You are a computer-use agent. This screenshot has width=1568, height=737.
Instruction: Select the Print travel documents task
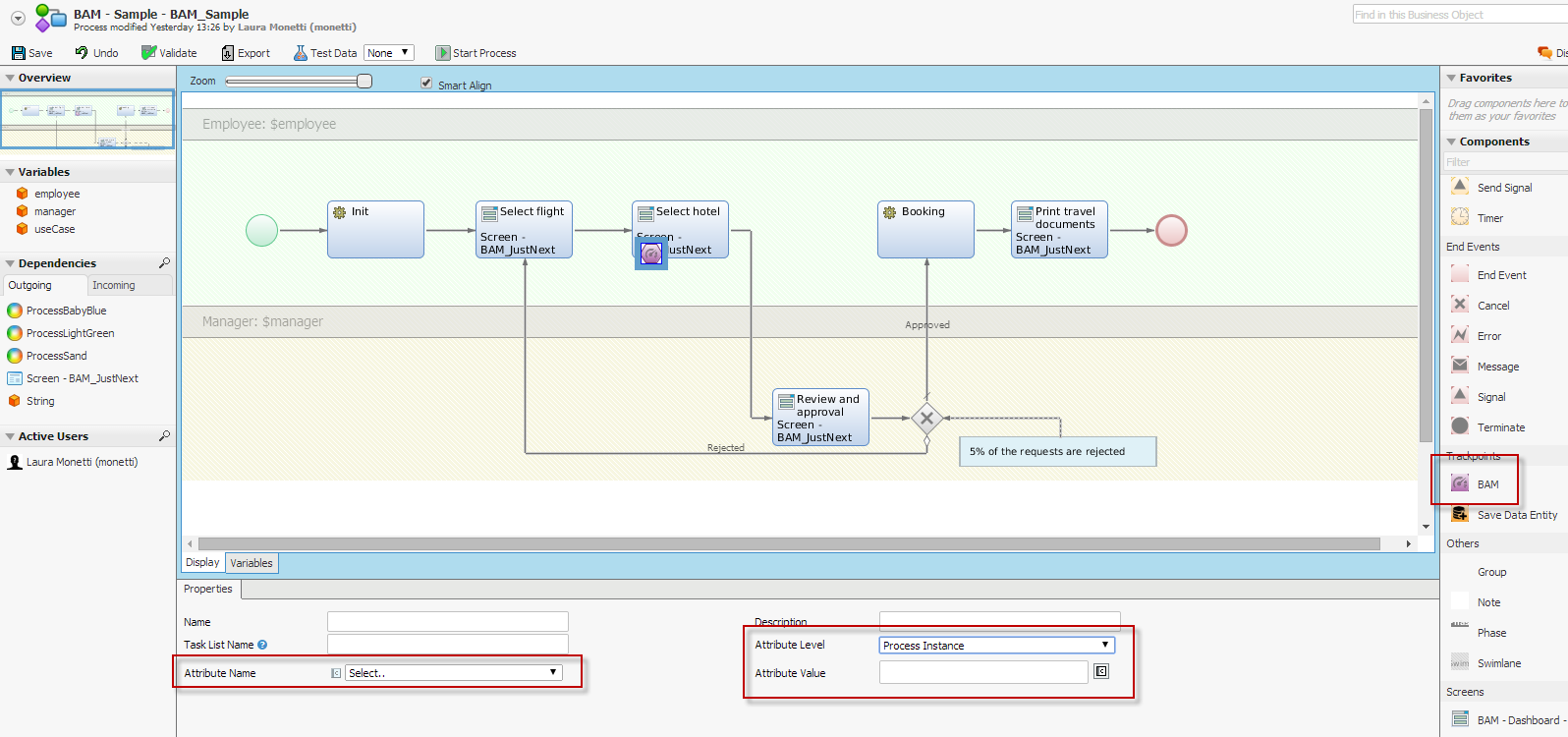(x=1059, y=230)
